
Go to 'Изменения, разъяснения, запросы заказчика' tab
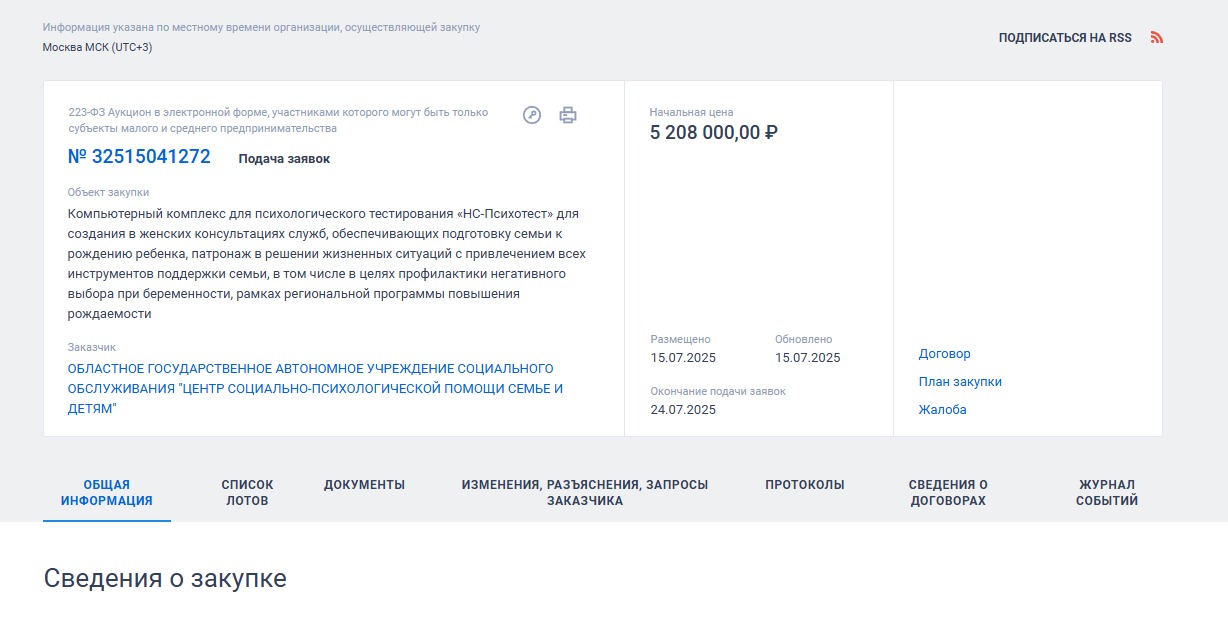(x=584, y=493)
